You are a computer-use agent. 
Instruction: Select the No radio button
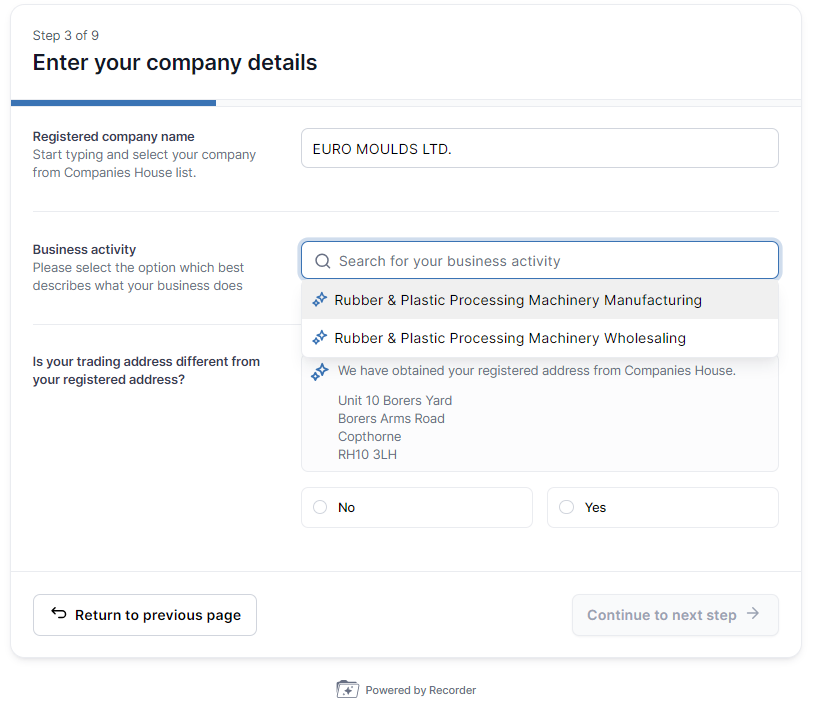320,507
